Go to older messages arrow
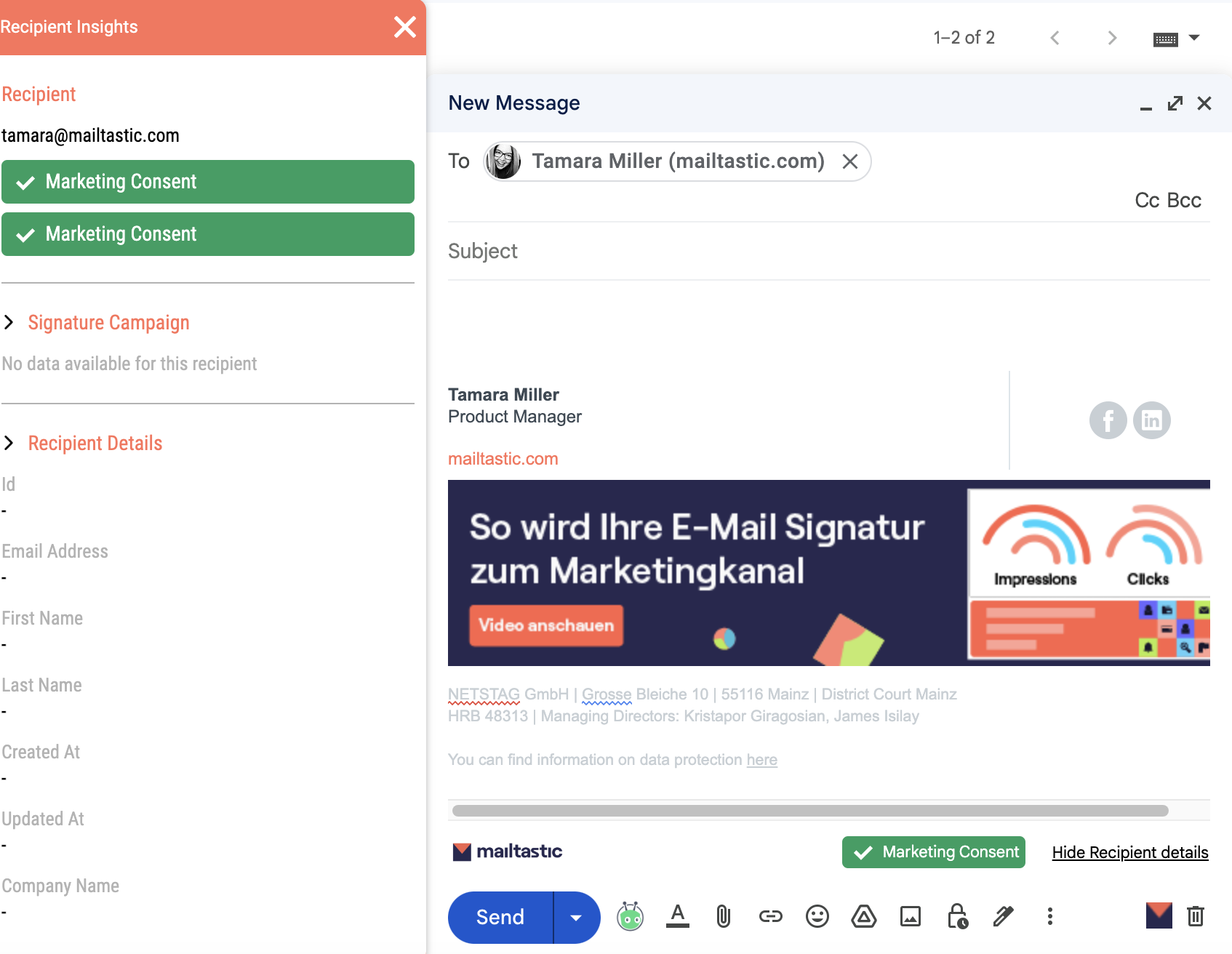The width and height of the screenshot is (1232, 954). point(1112,38)
